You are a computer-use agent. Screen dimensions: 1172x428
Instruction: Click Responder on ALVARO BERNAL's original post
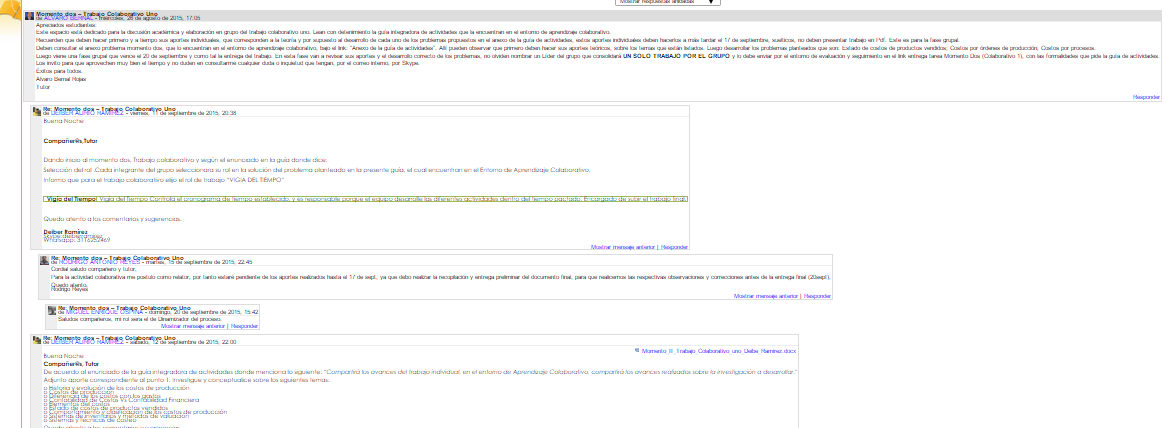coord(1146,97)
